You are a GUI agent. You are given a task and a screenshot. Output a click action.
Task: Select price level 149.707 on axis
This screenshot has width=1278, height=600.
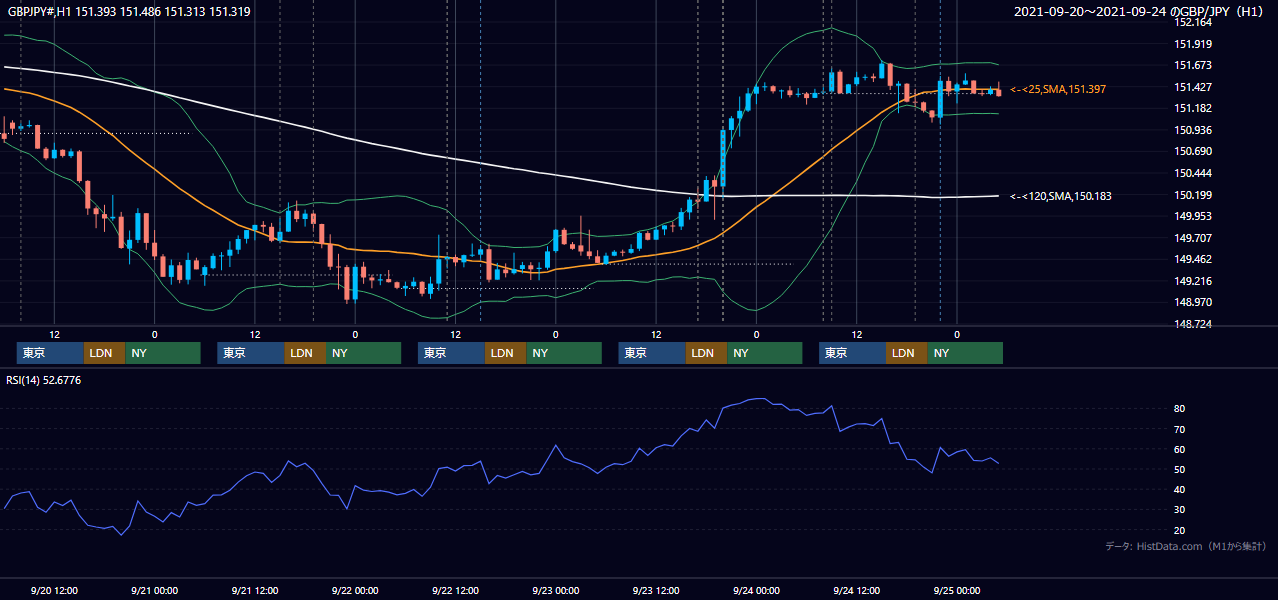[x=1193, y=238]
